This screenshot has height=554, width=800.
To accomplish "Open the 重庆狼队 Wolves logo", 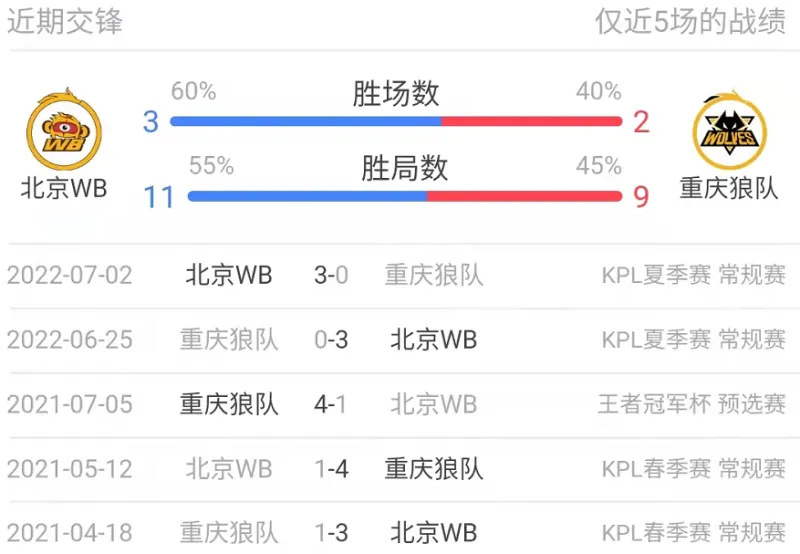I will 730,130.
